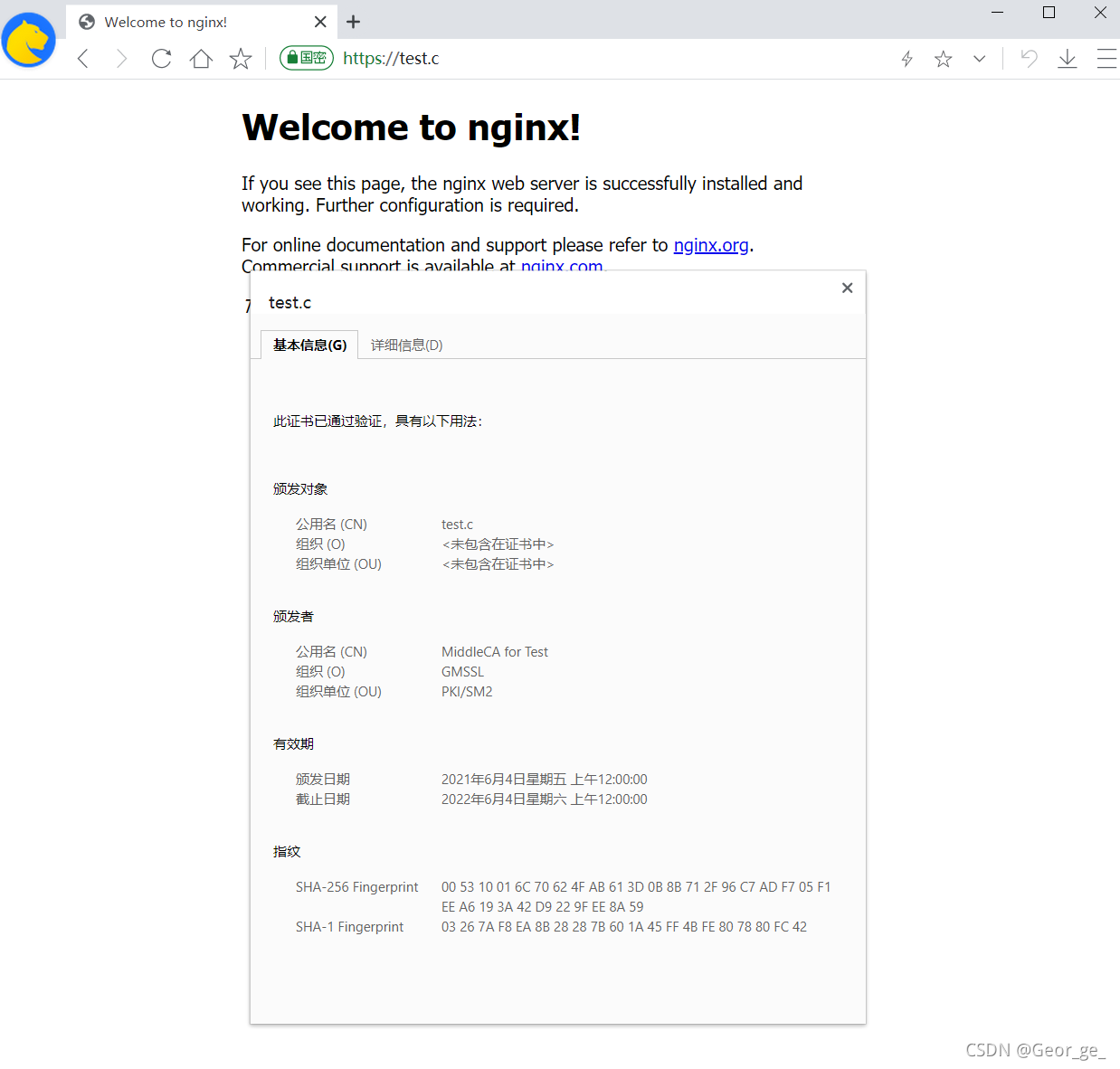This screenshot has height=1069, width=1120.
Task: Go back to previous page
Action: 83,59
